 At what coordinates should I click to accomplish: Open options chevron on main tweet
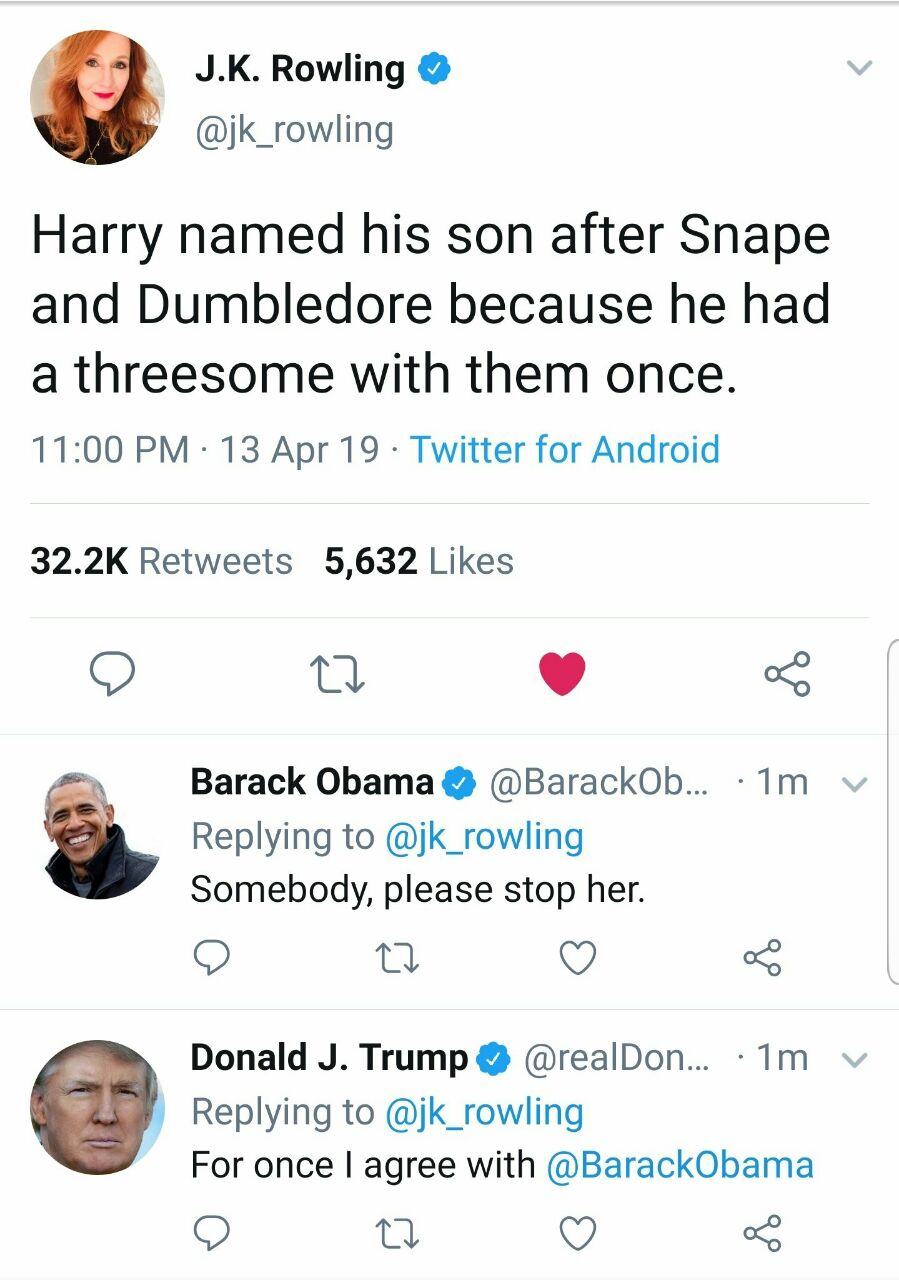click(x=859, y=69)
